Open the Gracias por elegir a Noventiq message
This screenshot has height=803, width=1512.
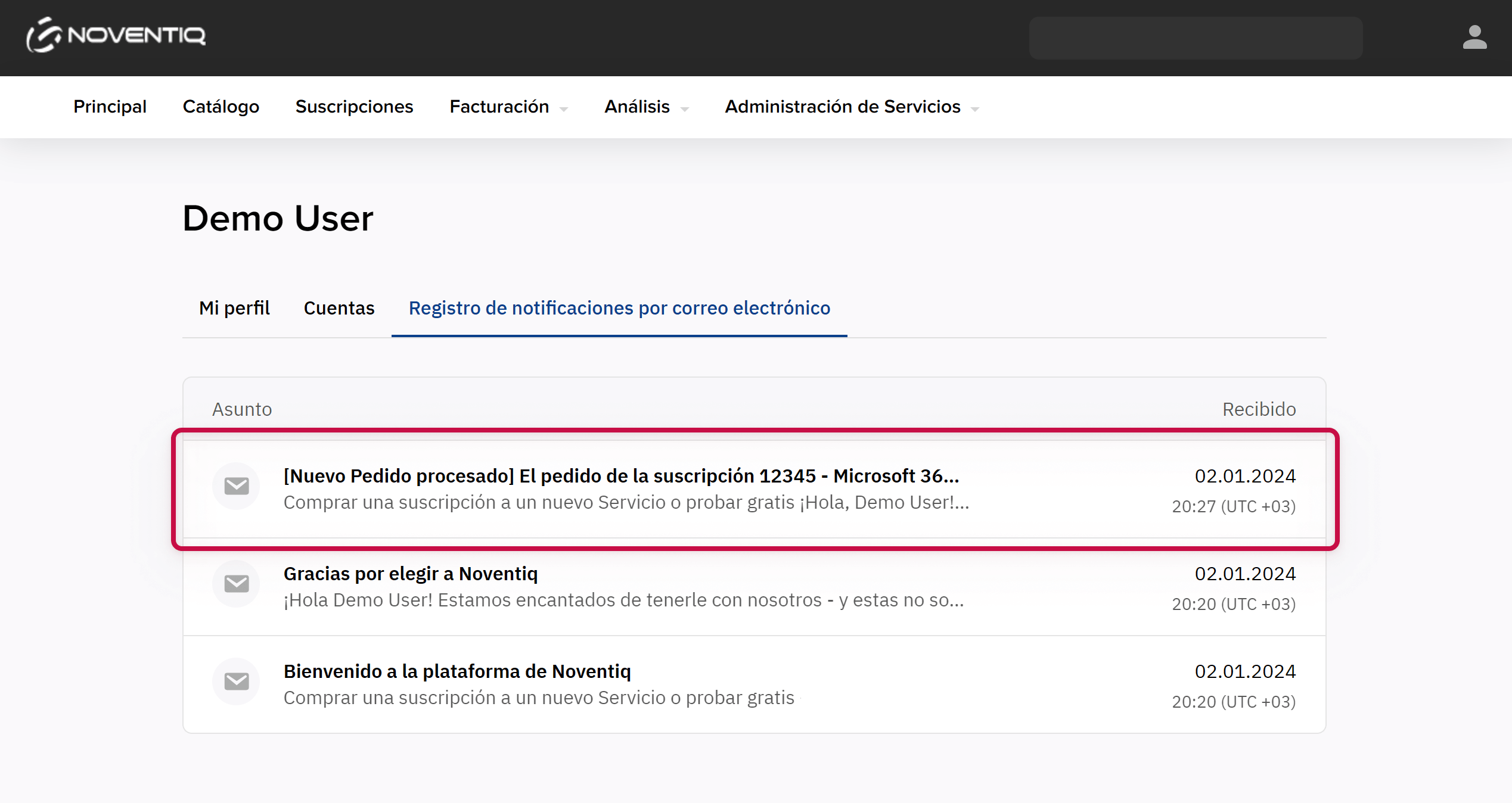pyautogui.click(x=411, y=574)
